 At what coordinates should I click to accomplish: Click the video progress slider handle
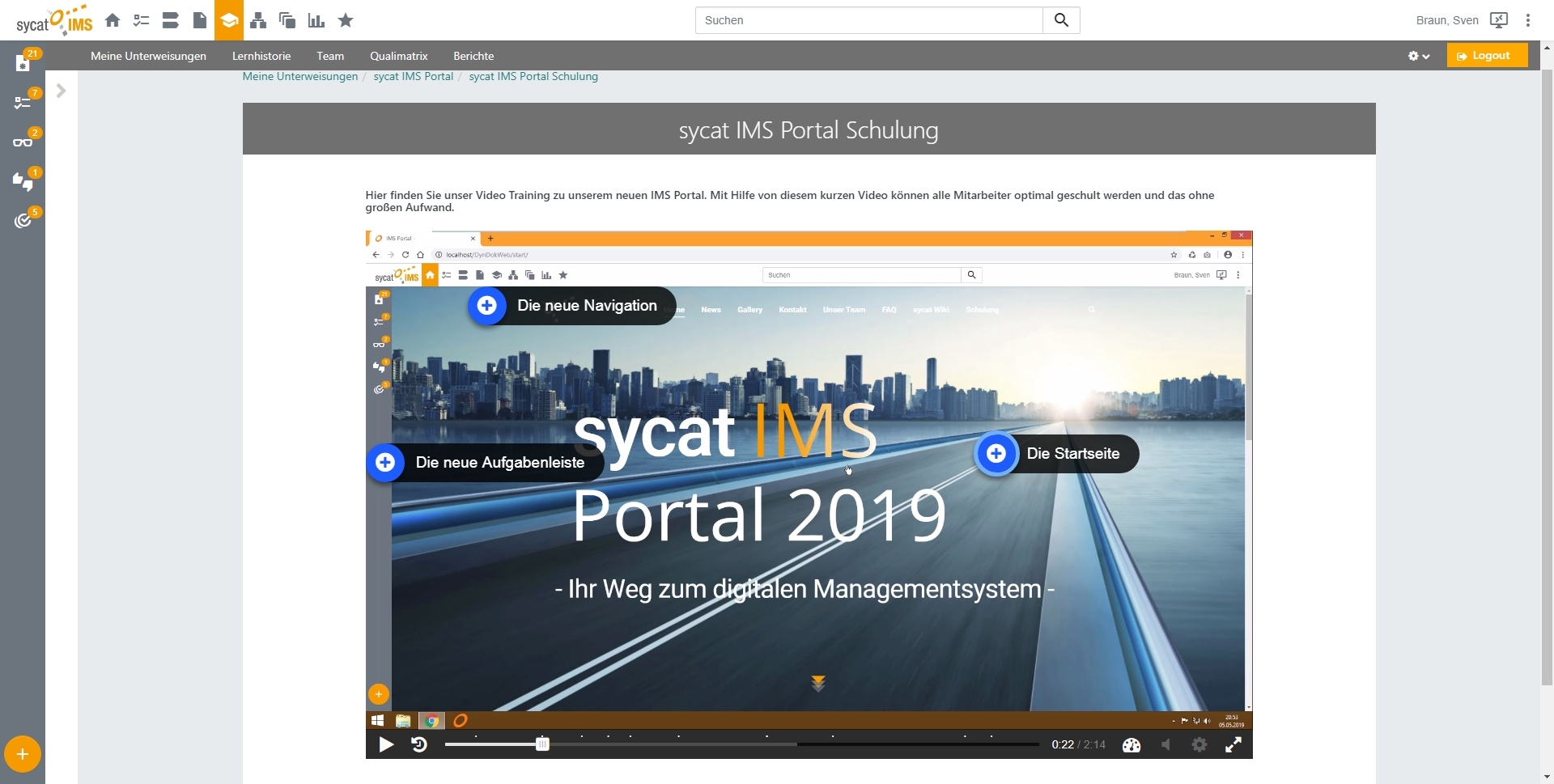[542, 744]
